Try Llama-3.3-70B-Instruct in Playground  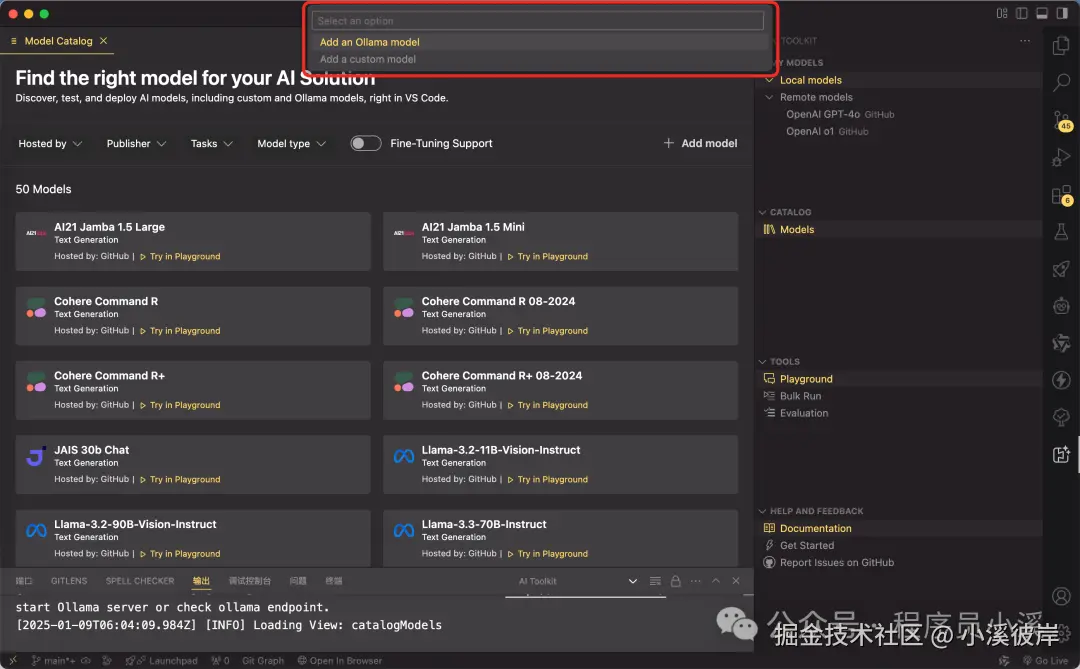(x=548, y=554)
